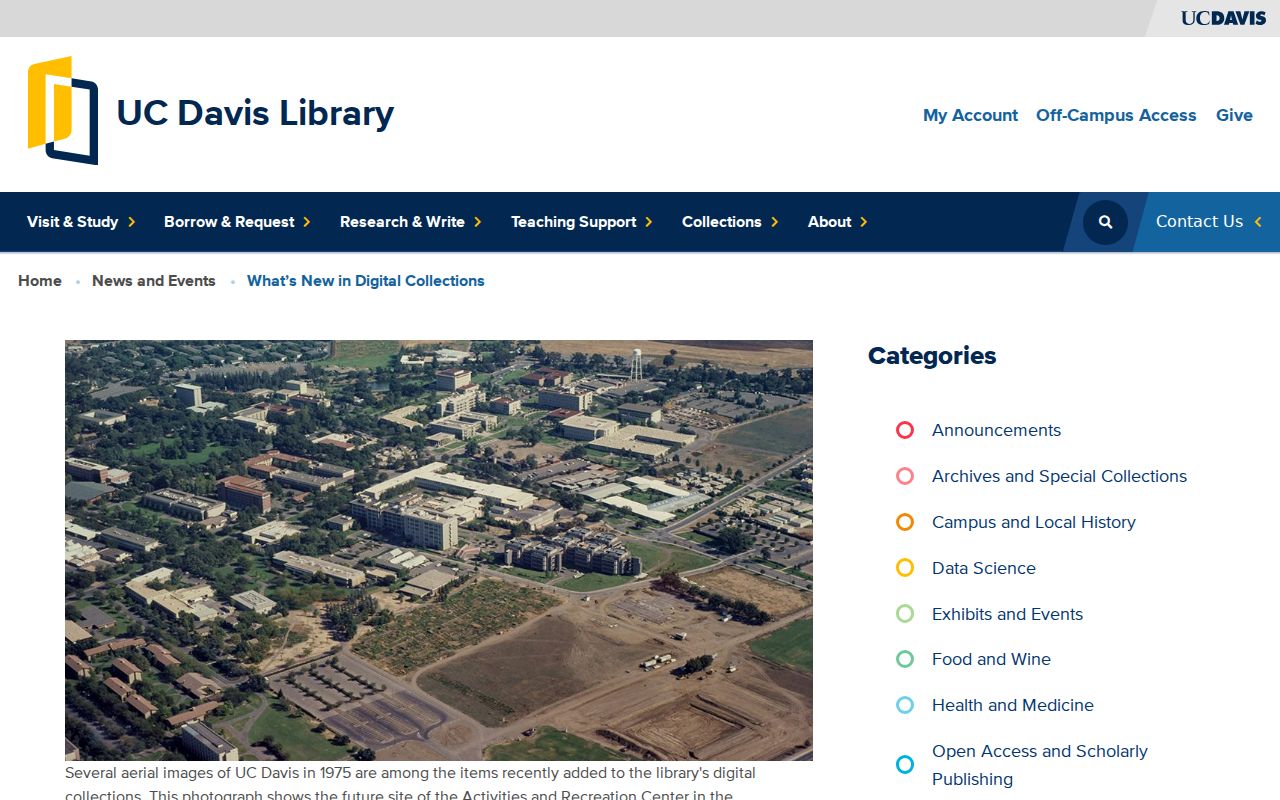This screenshot has height=800, width=1280.
Task: Click the Archives and Special Collections circle marker
Action: tap(905, 476)
